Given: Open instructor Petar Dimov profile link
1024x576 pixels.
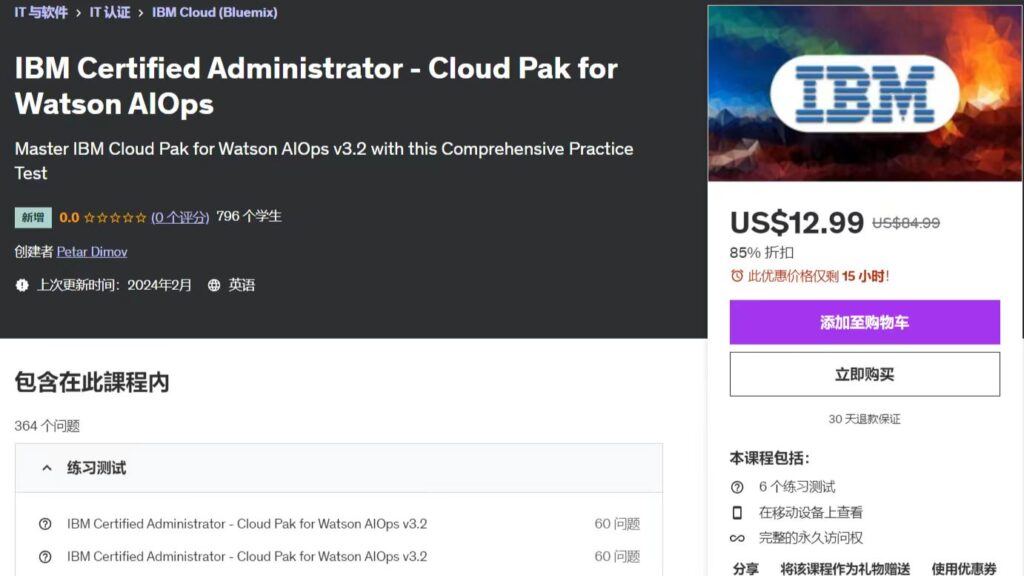Looking at the screenshot, I should [x=92, y=252].
